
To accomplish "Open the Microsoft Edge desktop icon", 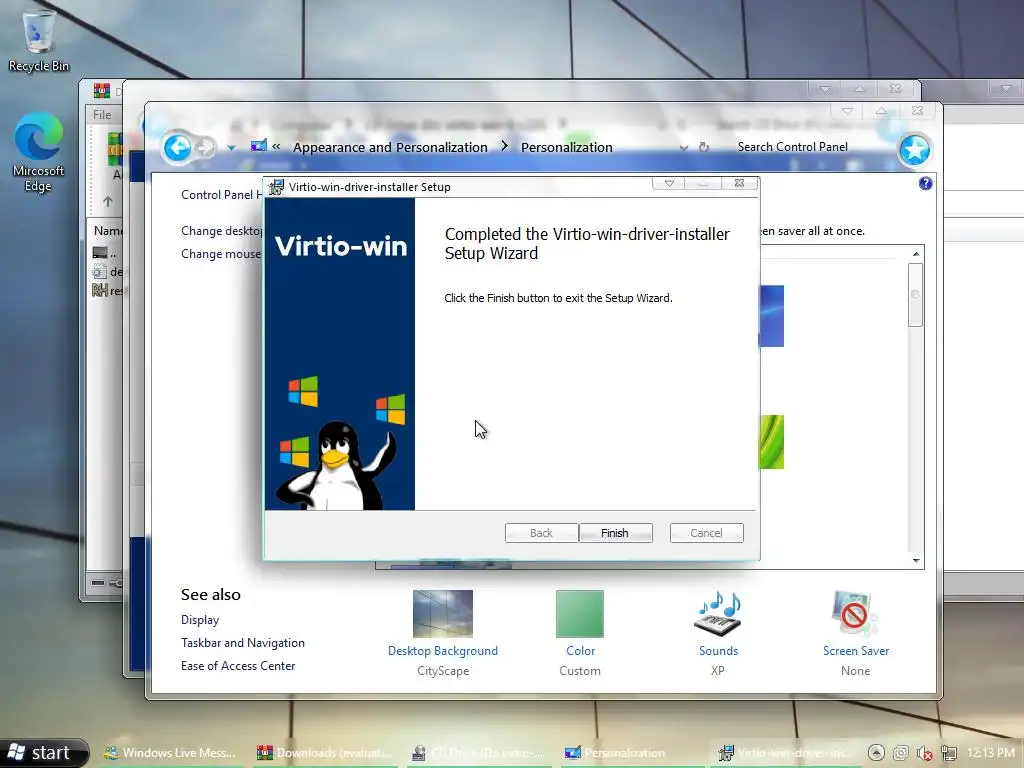I will pyautogui.click(x=38, y=152).
